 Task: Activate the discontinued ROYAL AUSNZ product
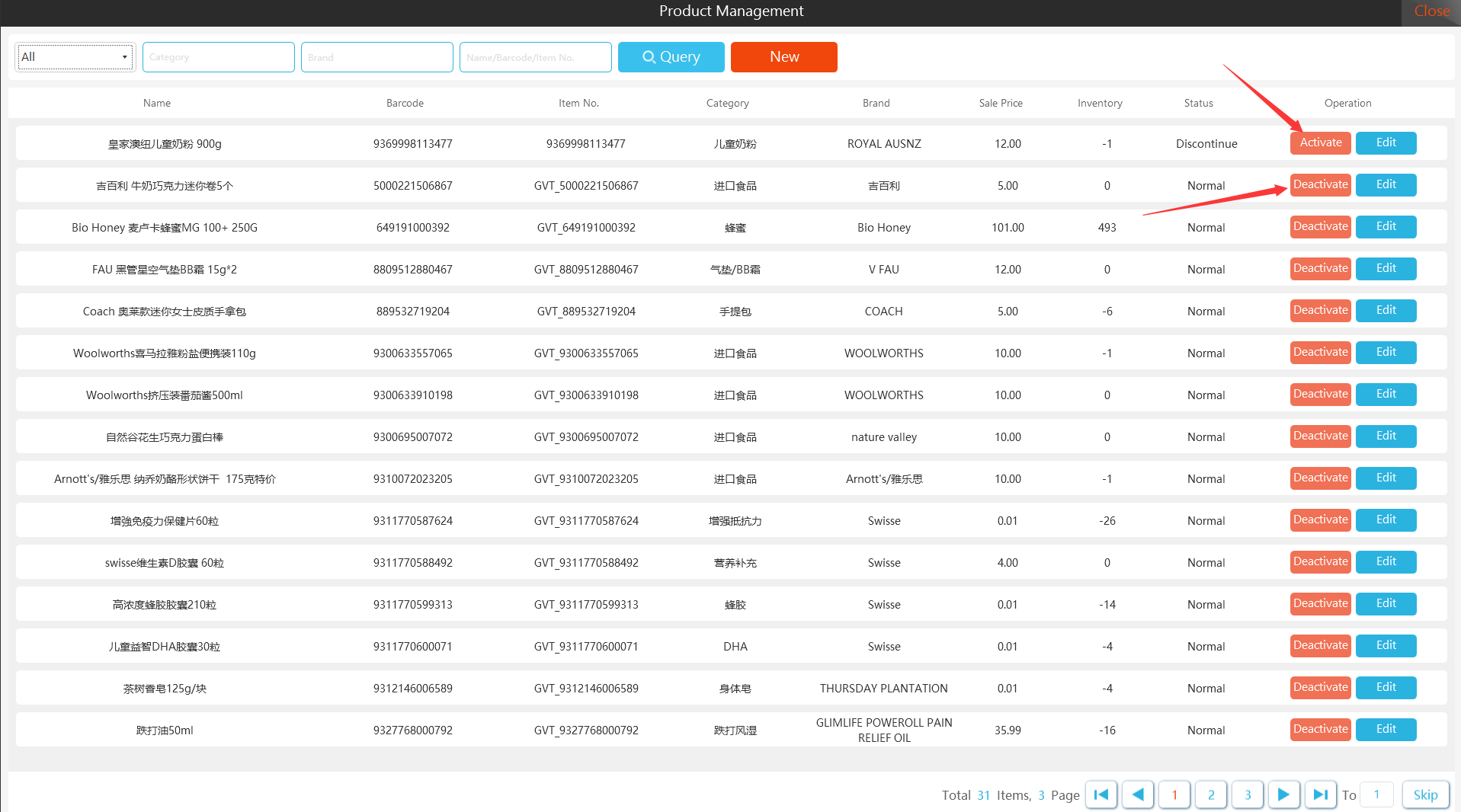[1320, 143]
